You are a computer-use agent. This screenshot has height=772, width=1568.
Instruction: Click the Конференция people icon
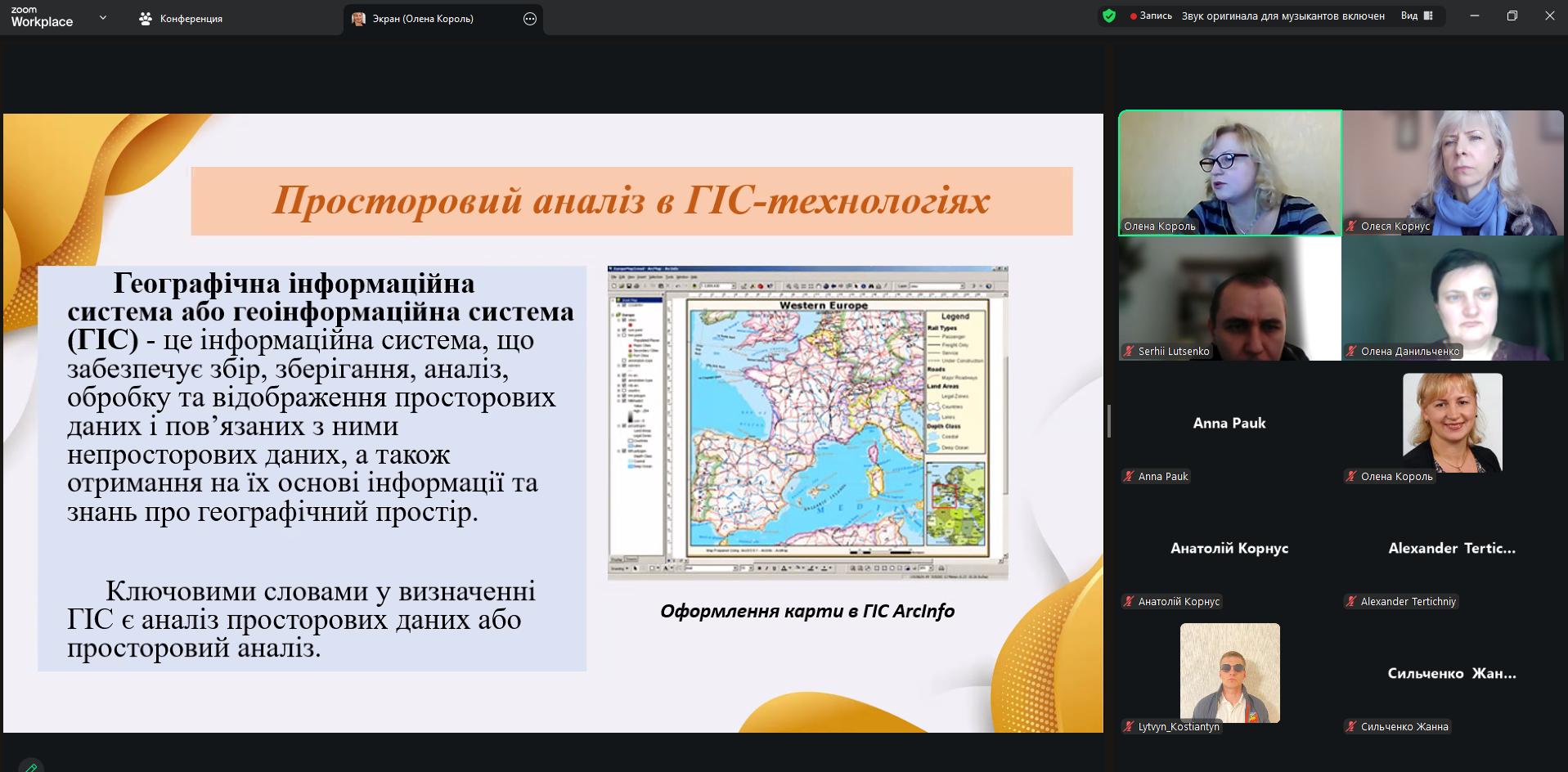(x=146, y=19)
